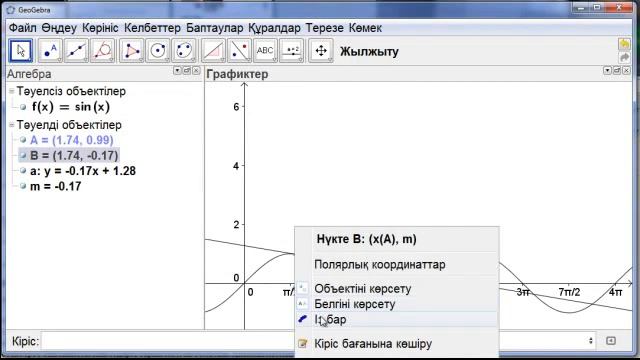
Task: Click the Тәуелді объектілер heading text
Action: click(69, 125)
